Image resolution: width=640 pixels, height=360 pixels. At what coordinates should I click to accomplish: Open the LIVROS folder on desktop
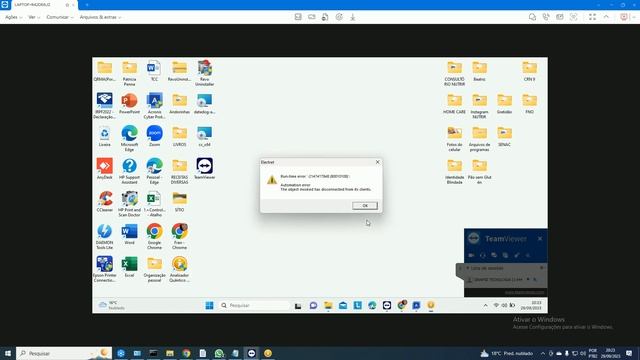coord(180,136)
